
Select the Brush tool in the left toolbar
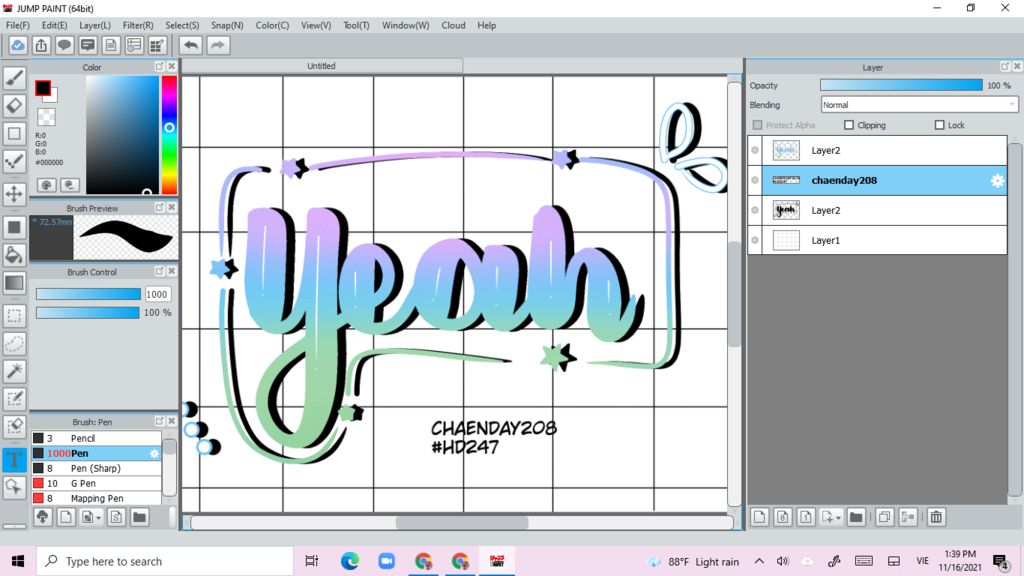14,78
